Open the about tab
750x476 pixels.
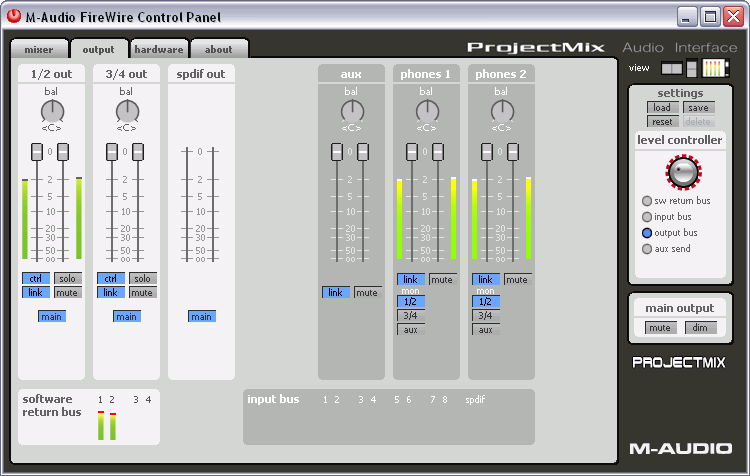(x=219, y=49)
